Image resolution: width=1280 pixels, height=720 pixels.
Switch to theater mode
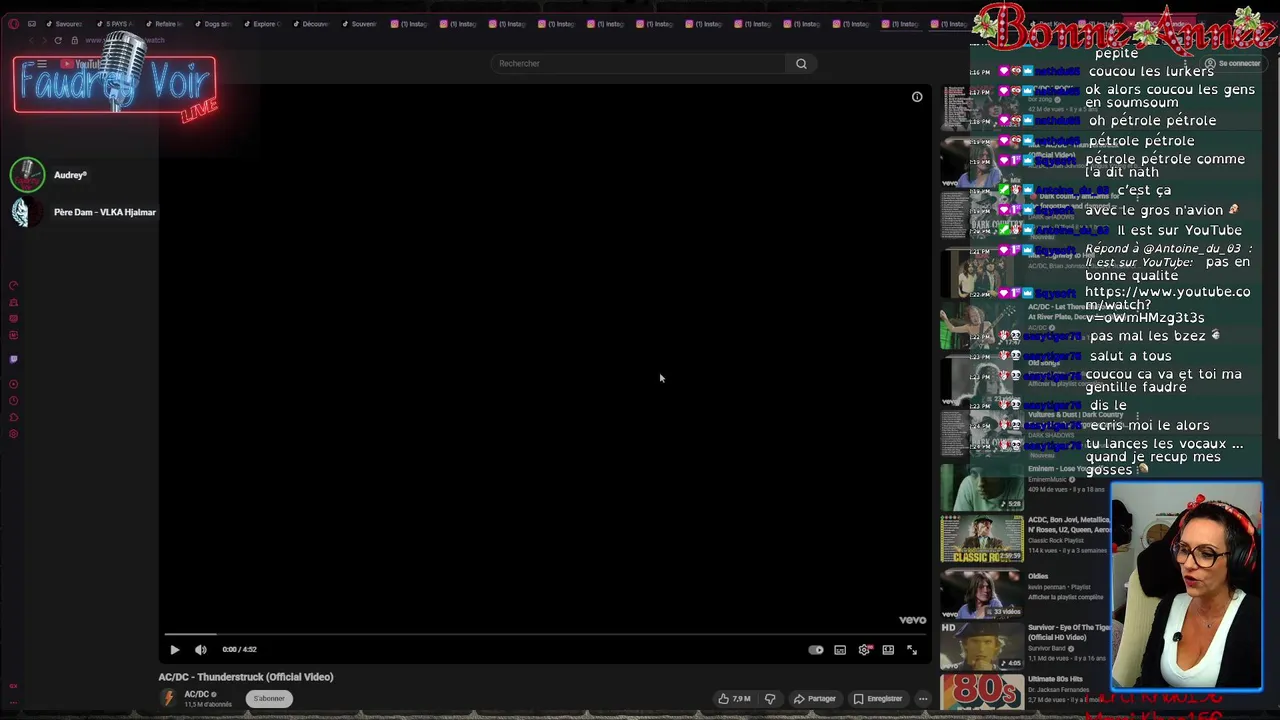[x=888, y=650]
